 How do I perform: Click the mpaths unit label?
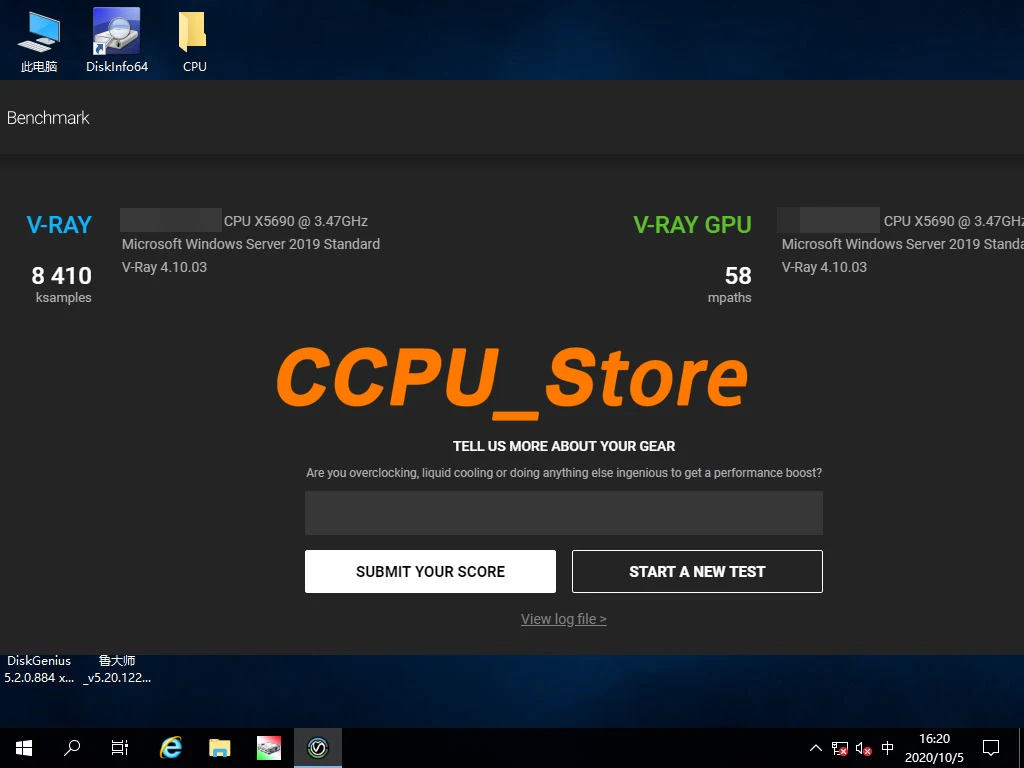[729, 298]
